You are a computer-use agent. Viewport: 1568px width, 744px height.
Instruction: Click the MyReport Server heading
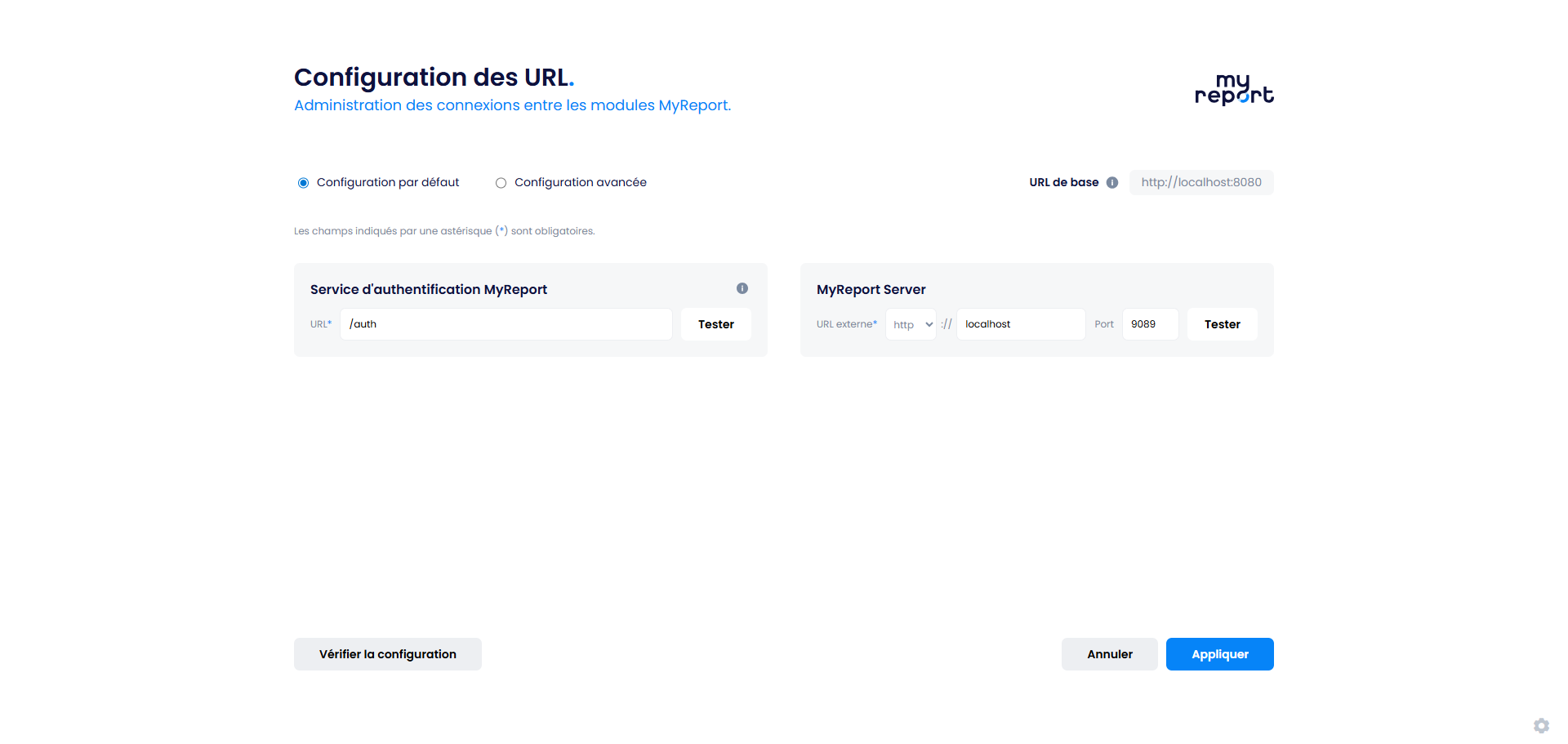871,290
